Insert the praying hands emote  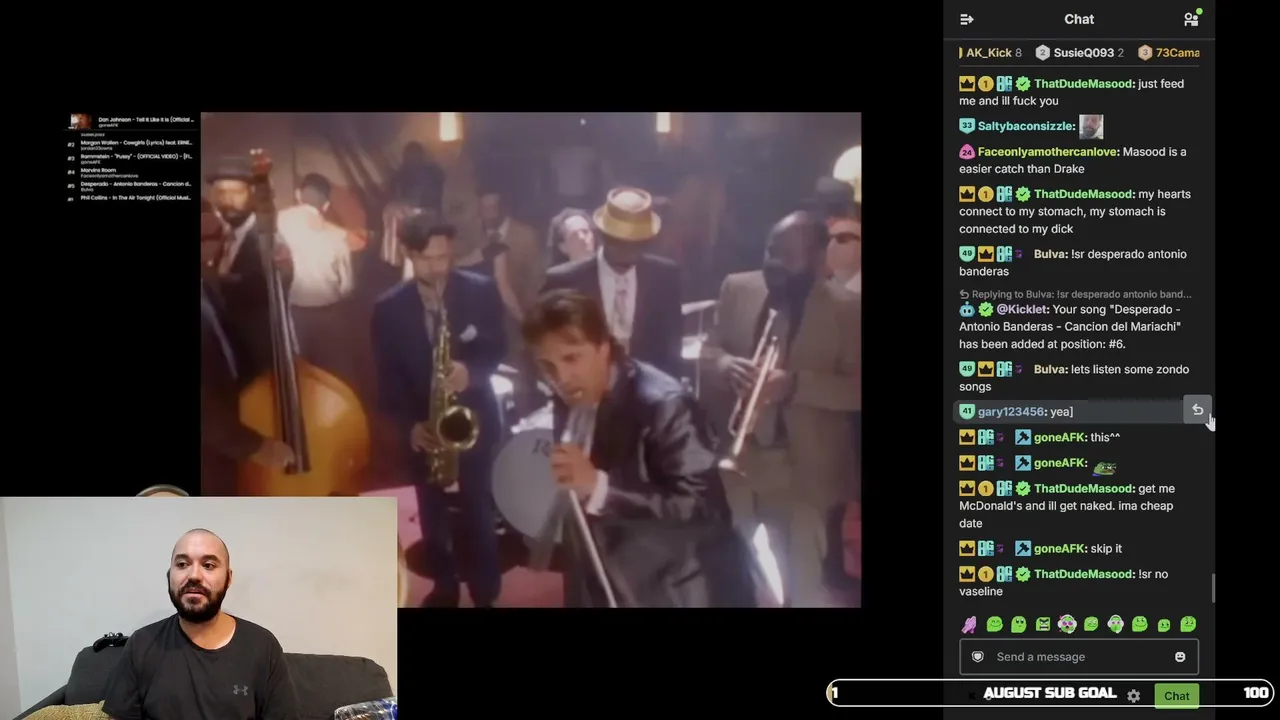[x=969, y=625]
